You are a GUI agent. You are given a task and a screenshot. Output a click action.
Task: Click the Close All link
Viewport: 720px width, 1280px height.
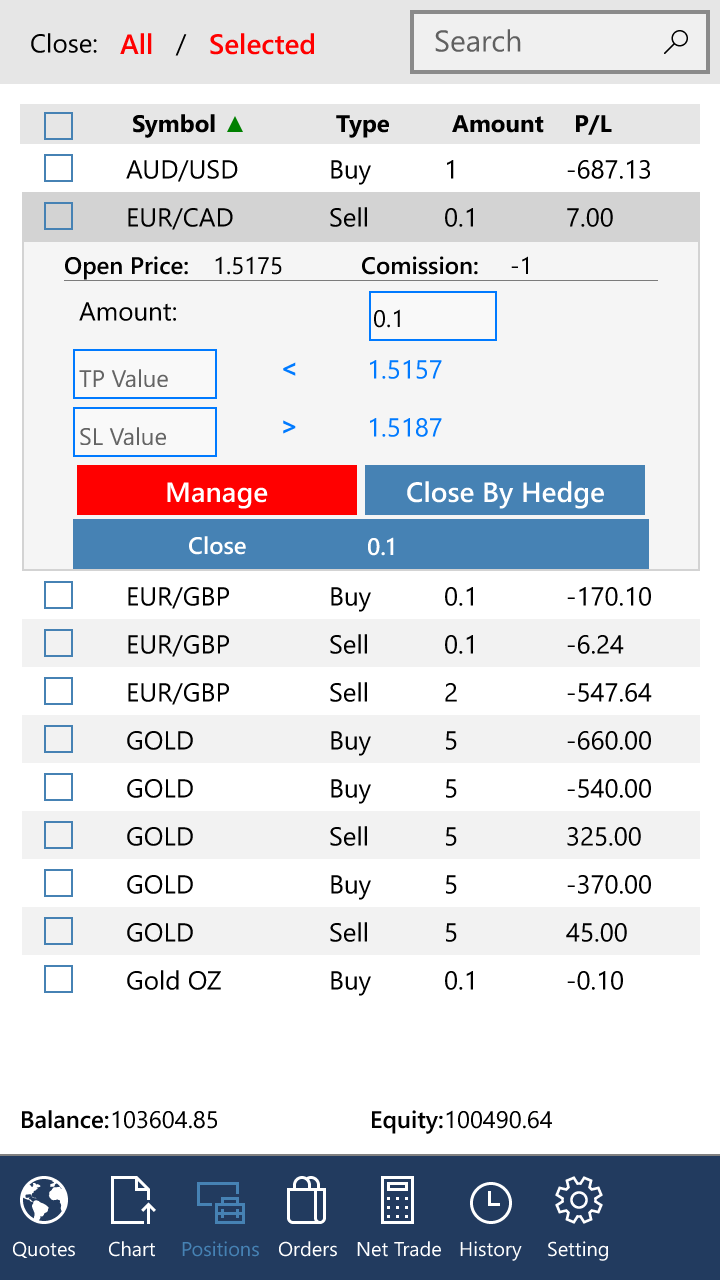(137, 45)
